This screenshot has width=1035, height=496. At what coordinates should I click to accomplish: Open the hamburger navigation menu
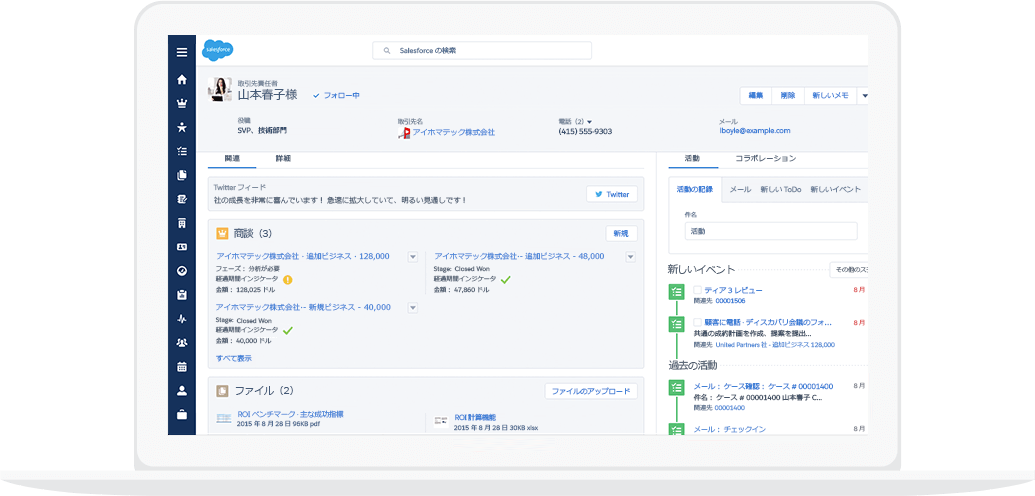point(181,53)
